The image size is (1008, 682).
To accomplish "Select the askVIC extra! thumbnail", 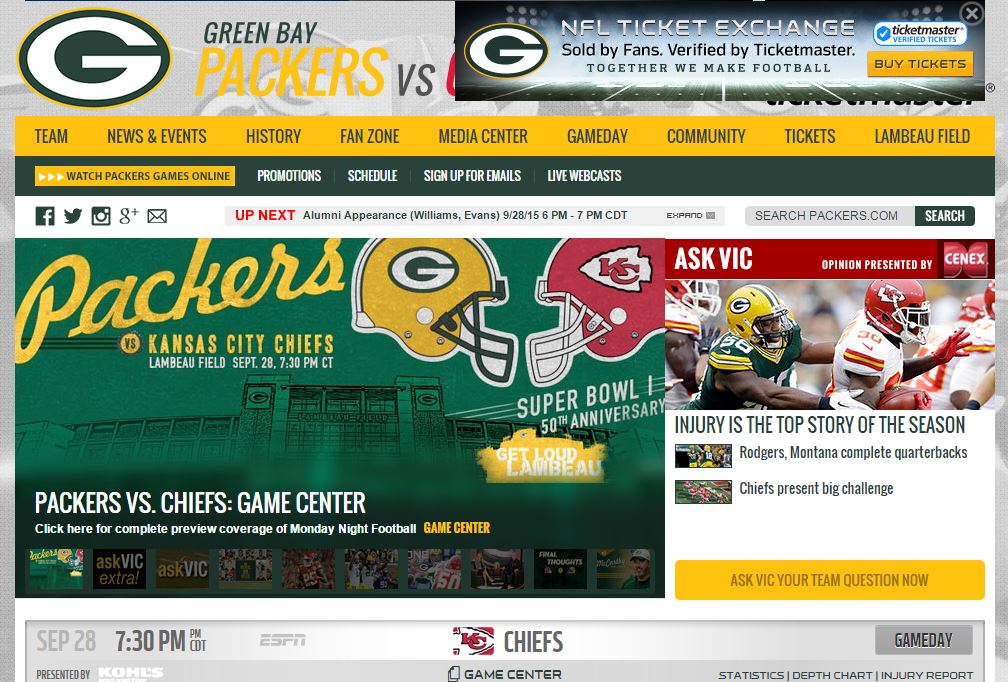I will [118, 568].
